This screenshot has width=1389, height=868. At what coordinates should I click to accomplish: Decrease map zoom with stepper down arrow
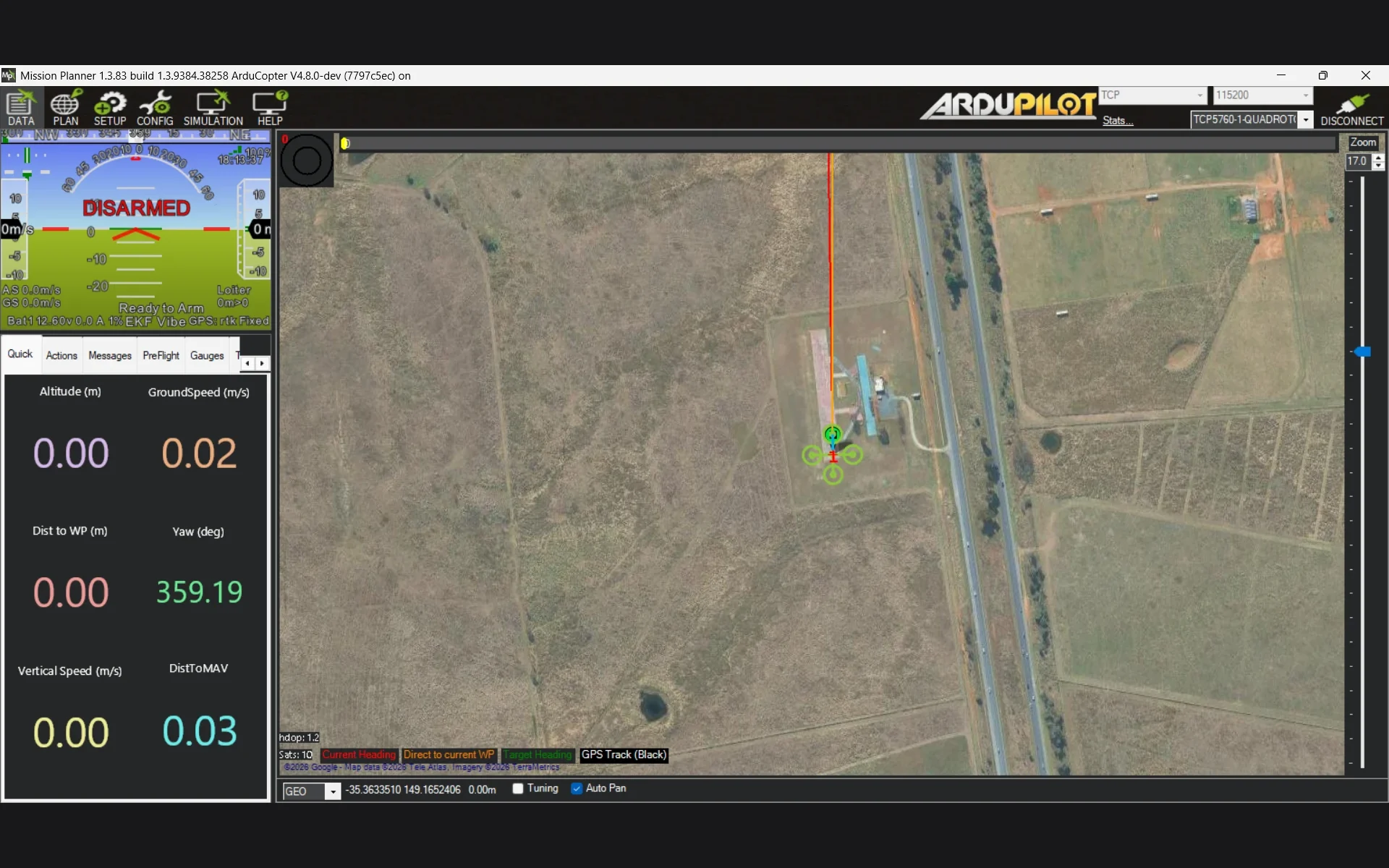point(1378,166)
